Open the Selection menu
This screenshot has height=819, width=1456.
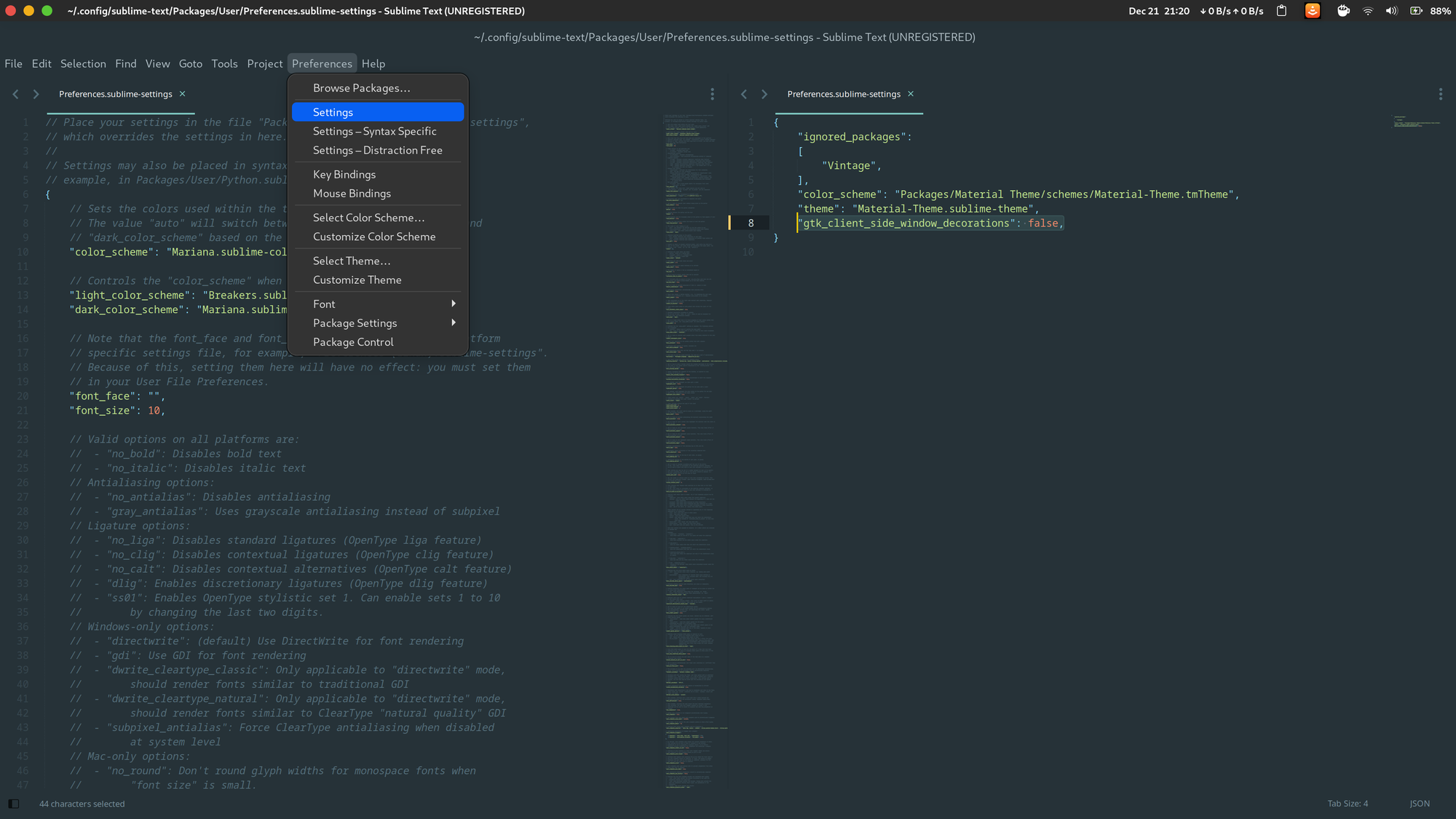click(83, 63)
